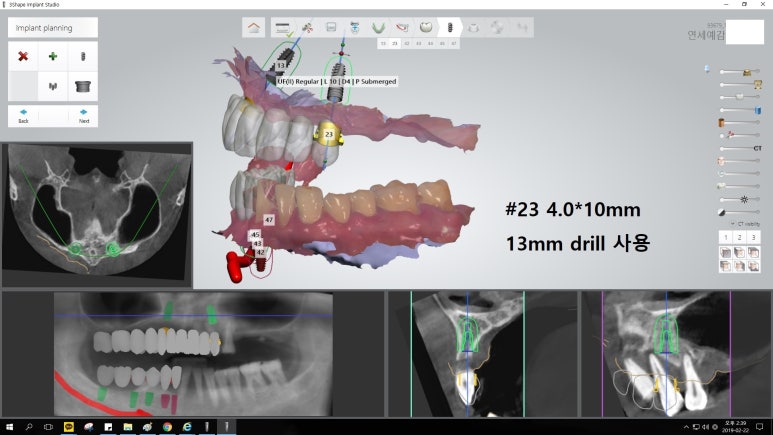Go to Next planning step
The image size is (773, 435).
[x=83, y=115]
